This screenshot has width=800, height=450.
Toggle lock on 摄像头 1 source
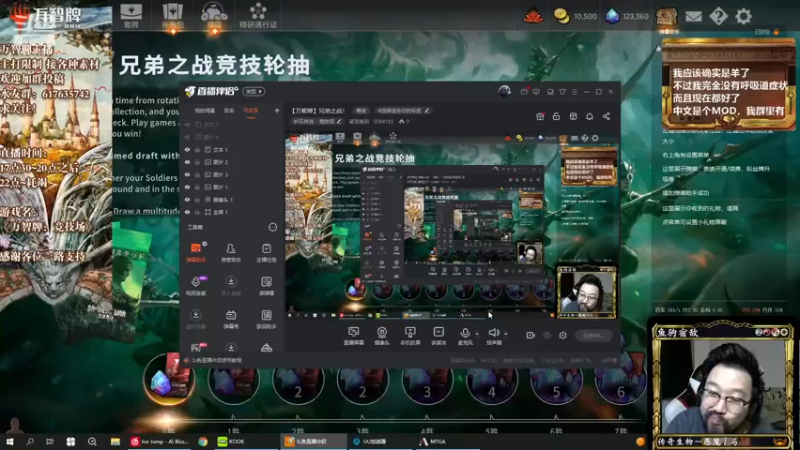(x=197, y=199)
